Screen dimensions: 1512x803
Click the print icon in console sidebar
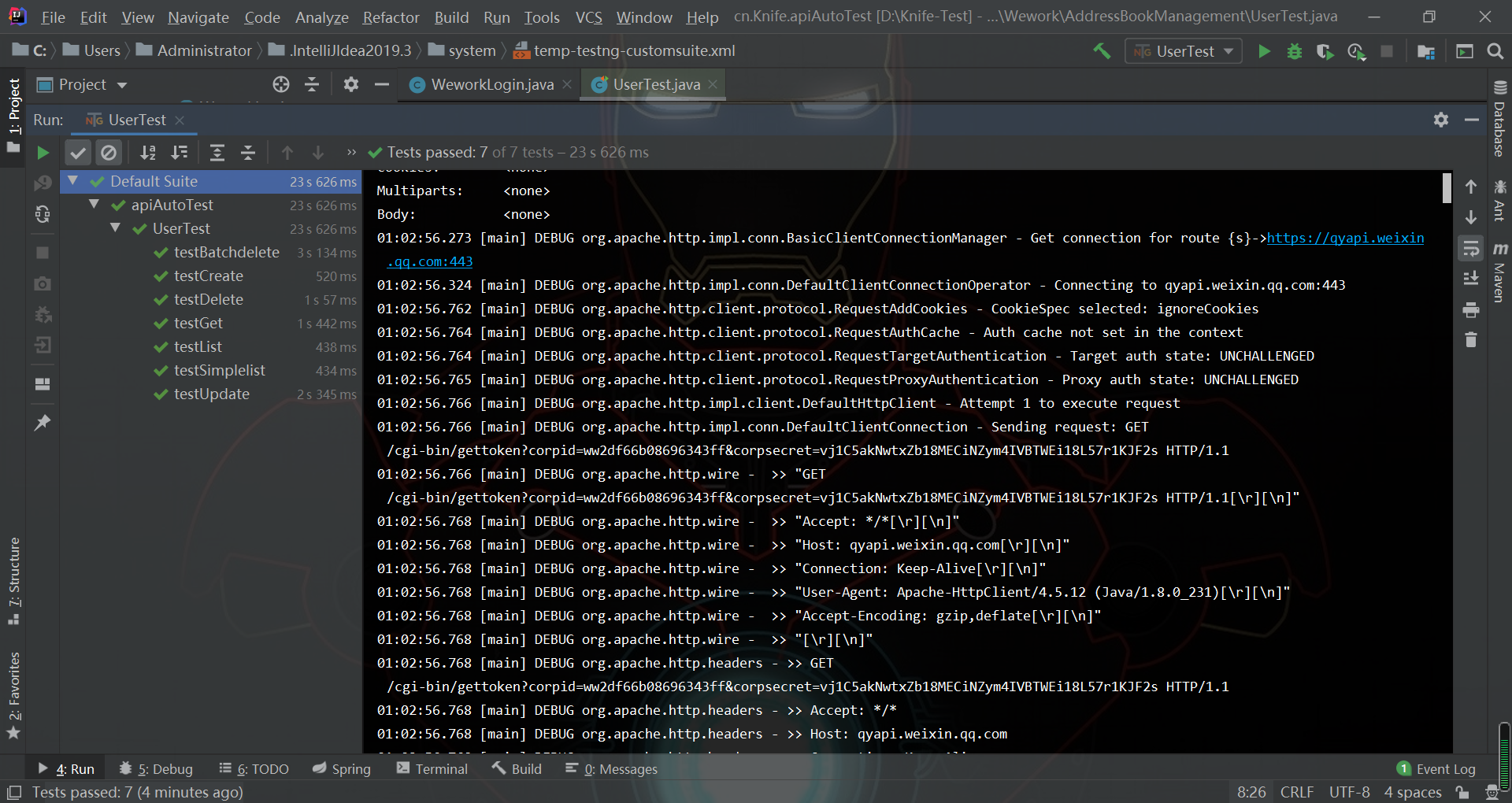(x=1470, y=310)
